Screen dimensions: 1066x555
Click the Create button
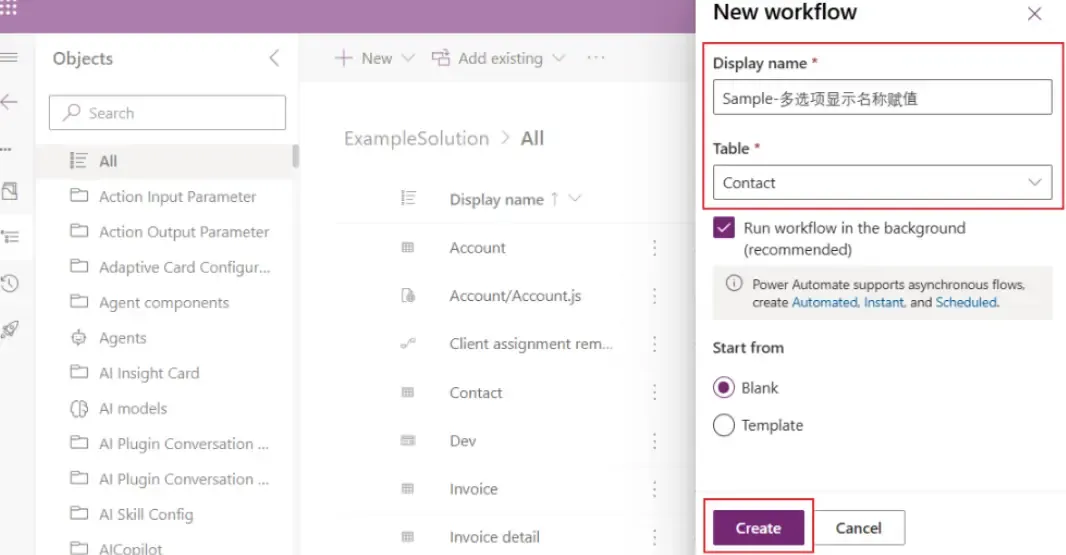point(758,528)
